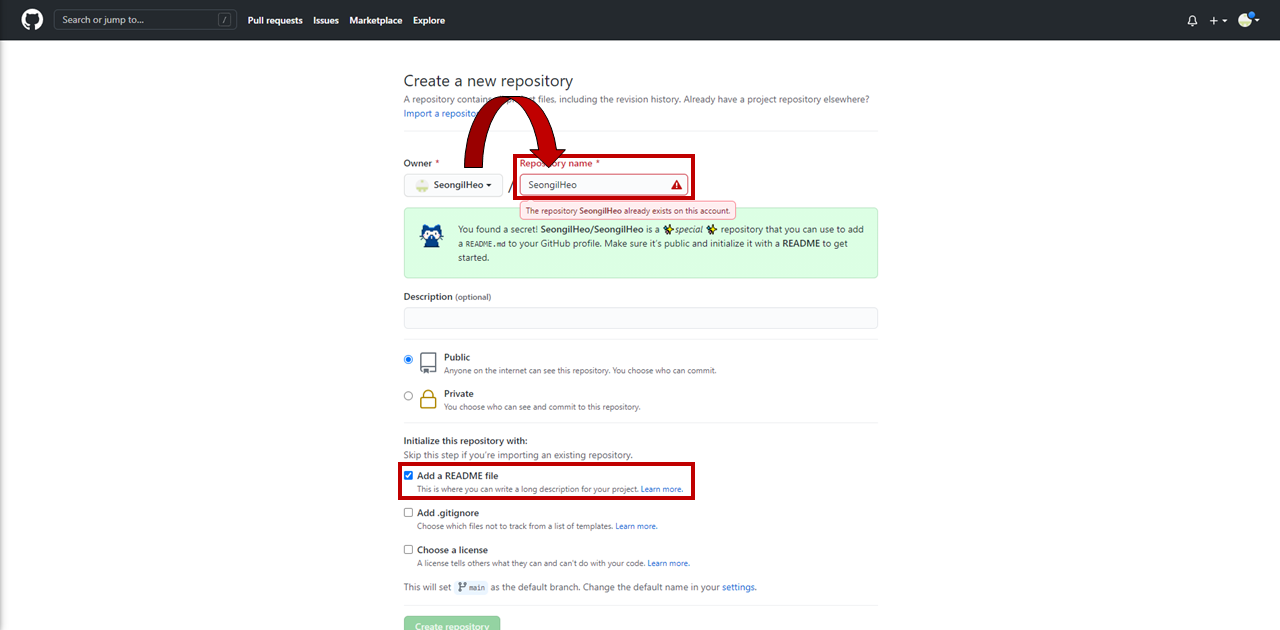Click the Repository name input field
The width and height of the screenshot is (1280, 630).
coord(604,185)
